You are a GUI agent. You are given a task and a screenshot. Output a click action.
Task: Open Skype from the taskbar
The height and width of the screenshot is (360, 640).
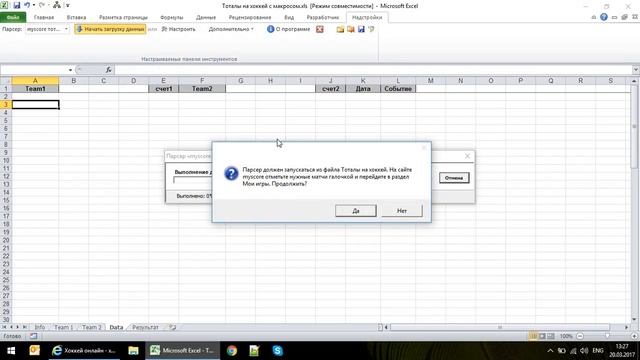[x=278, y=351]
